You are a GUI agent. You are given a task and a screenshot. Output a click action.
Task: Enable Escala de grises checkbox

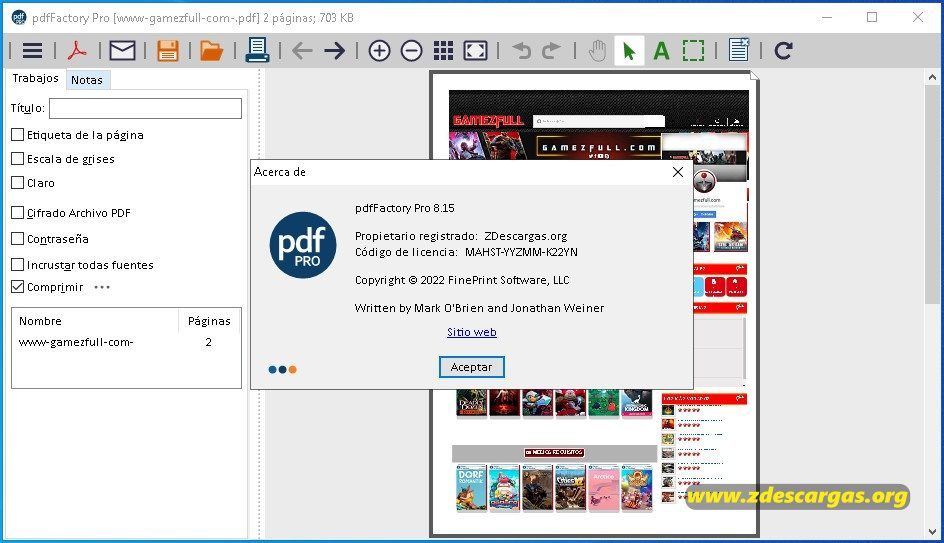point(17,159)
